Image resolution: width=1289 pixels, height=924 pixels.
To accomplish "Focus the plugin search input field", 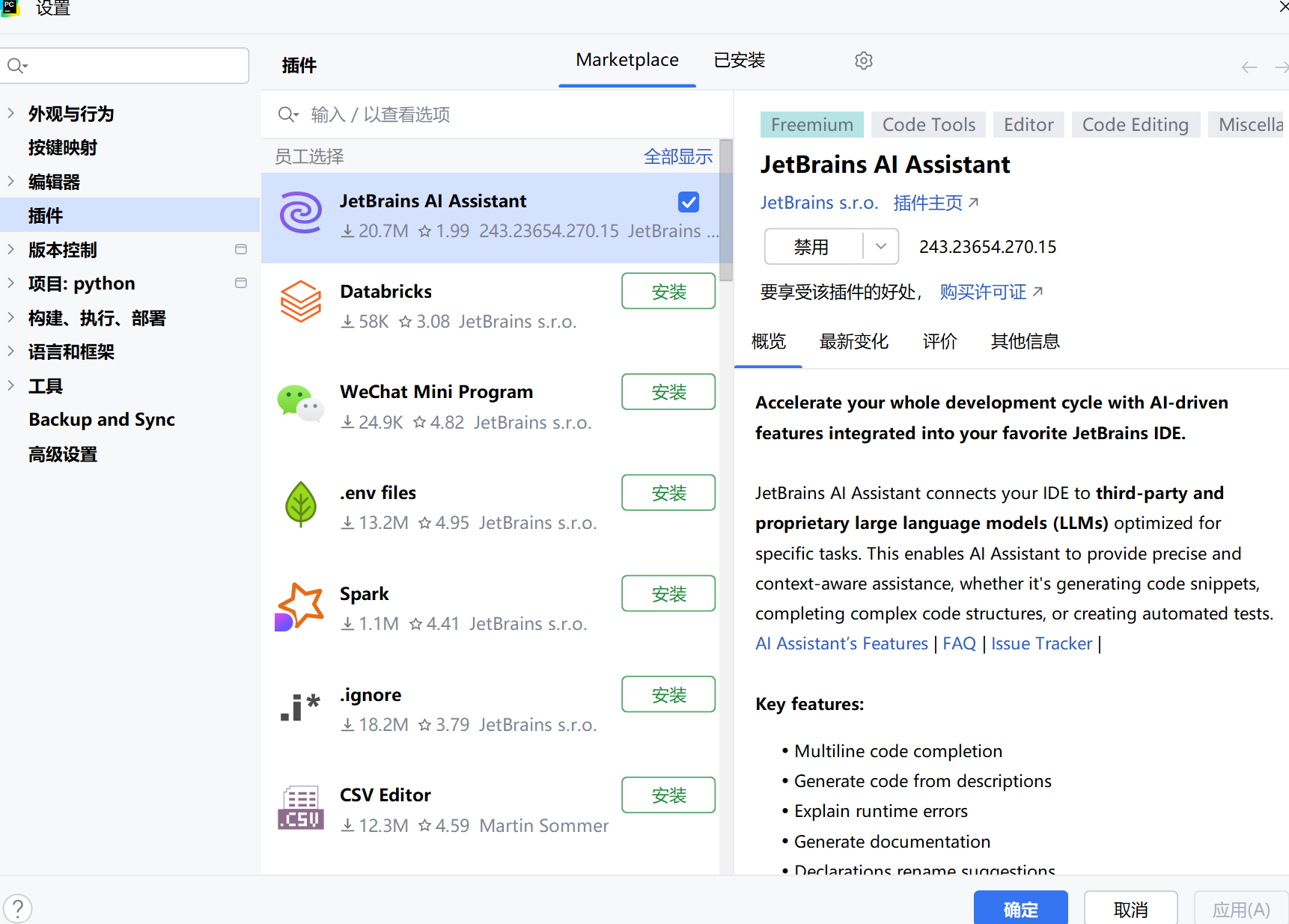I will (497, 114).
